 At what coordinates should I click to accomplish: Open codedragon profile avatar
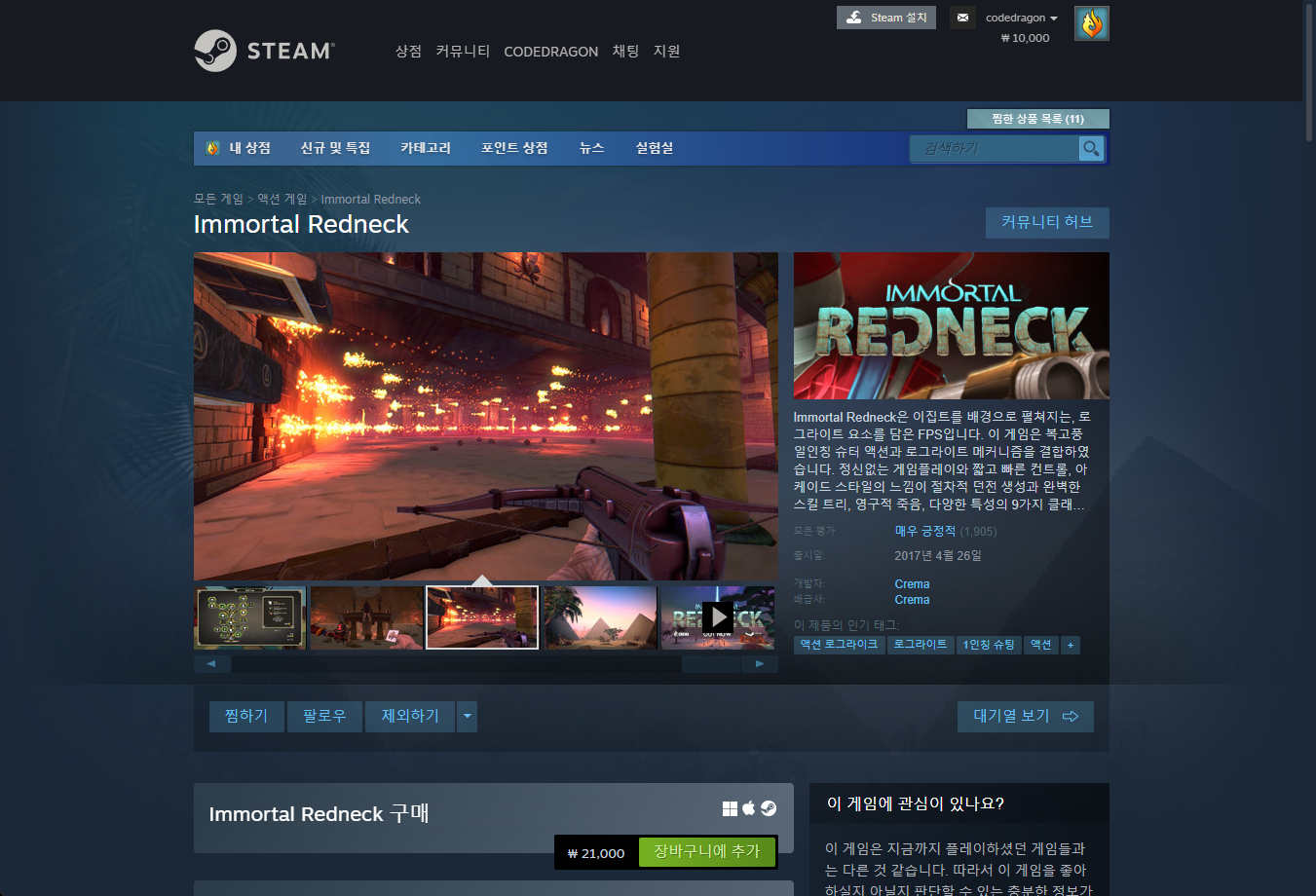(1092, 23)
